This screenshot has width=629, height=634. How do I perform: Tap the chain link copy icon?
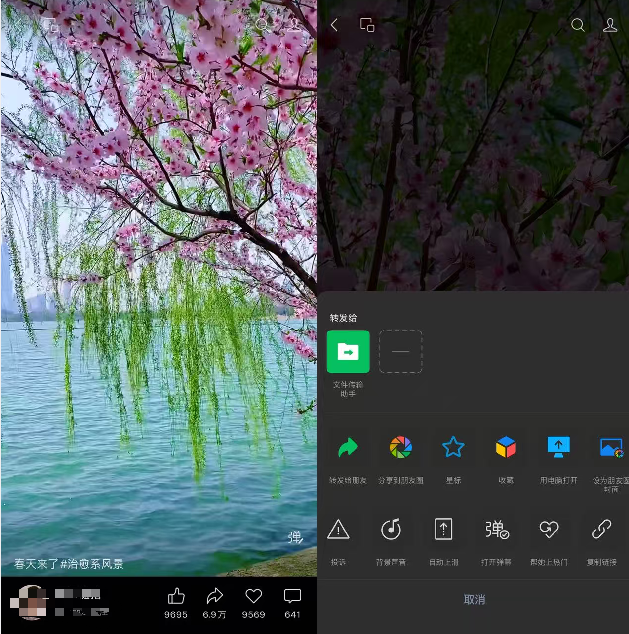click(x=602, y=530)
